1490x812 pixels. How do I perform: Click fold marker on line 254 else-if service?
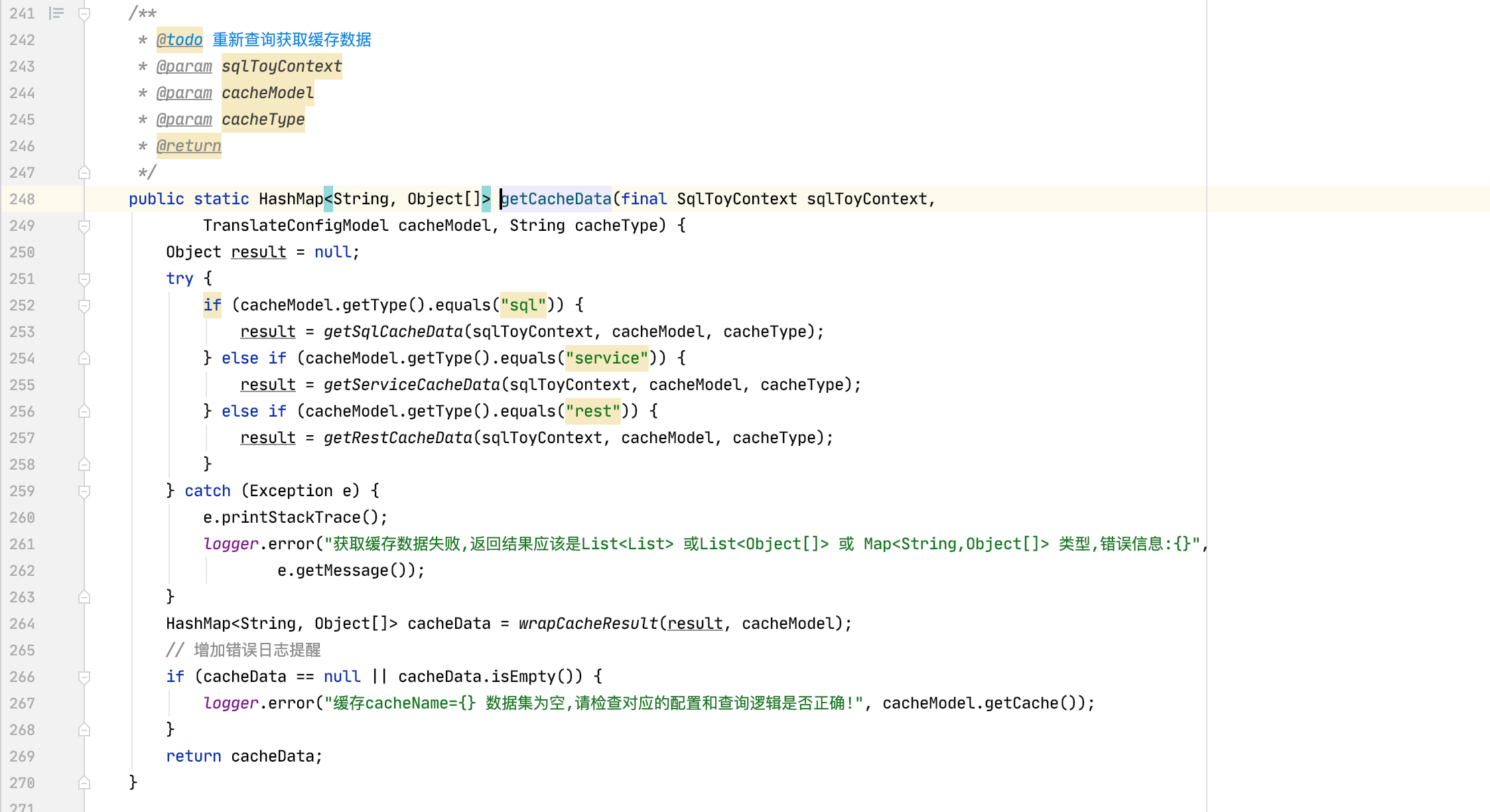coord(84,359)
